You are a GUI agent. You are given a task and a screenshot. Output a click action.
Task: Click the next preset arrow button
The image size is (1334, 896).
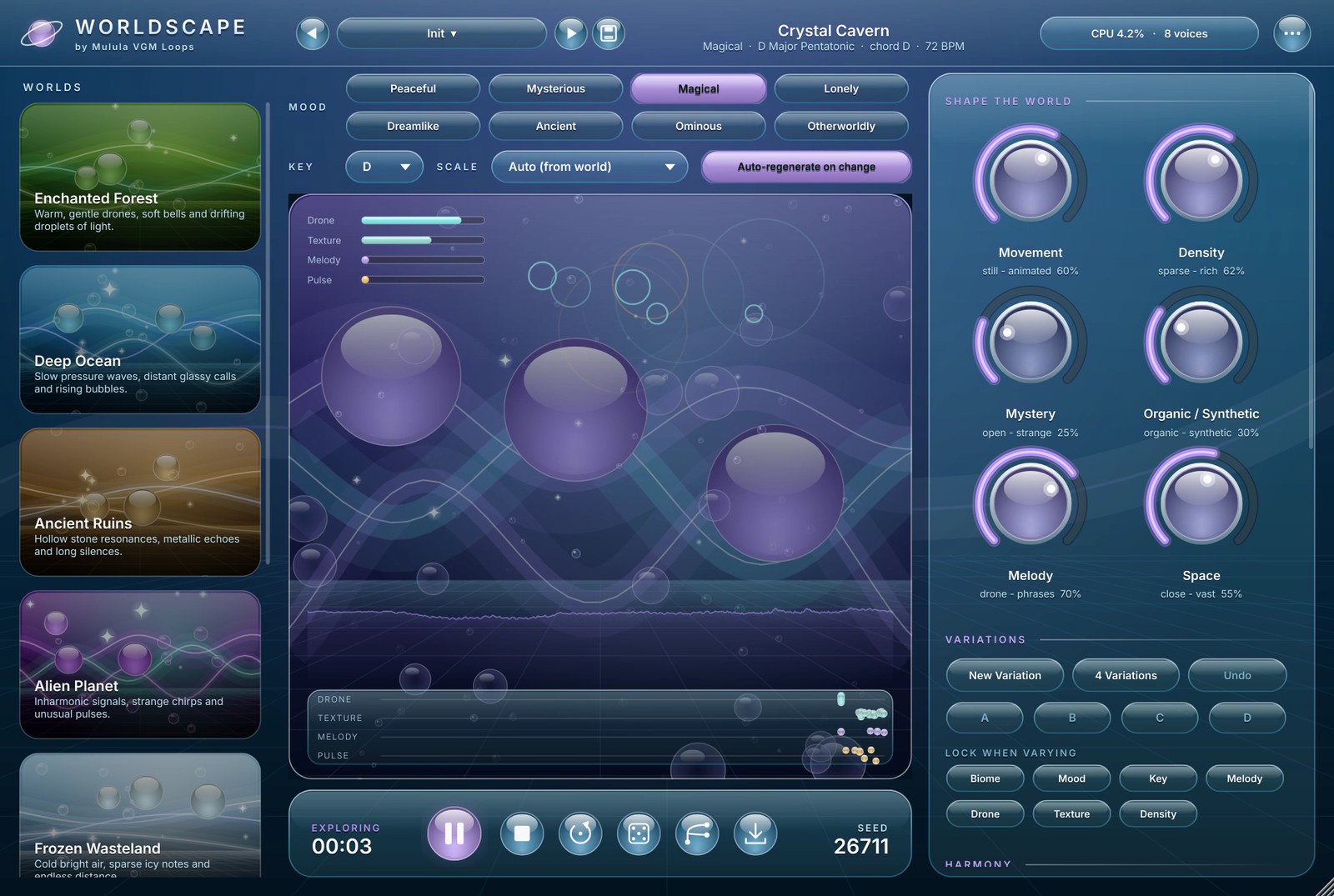pyautogui.click(x=571, y=33)
